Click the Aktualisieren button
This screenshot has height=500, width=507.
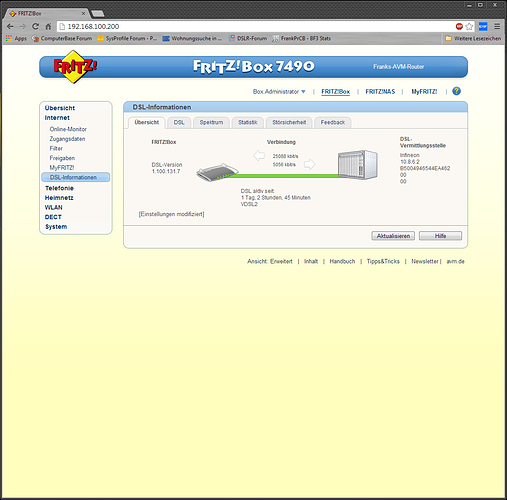(x=393, y=236)
